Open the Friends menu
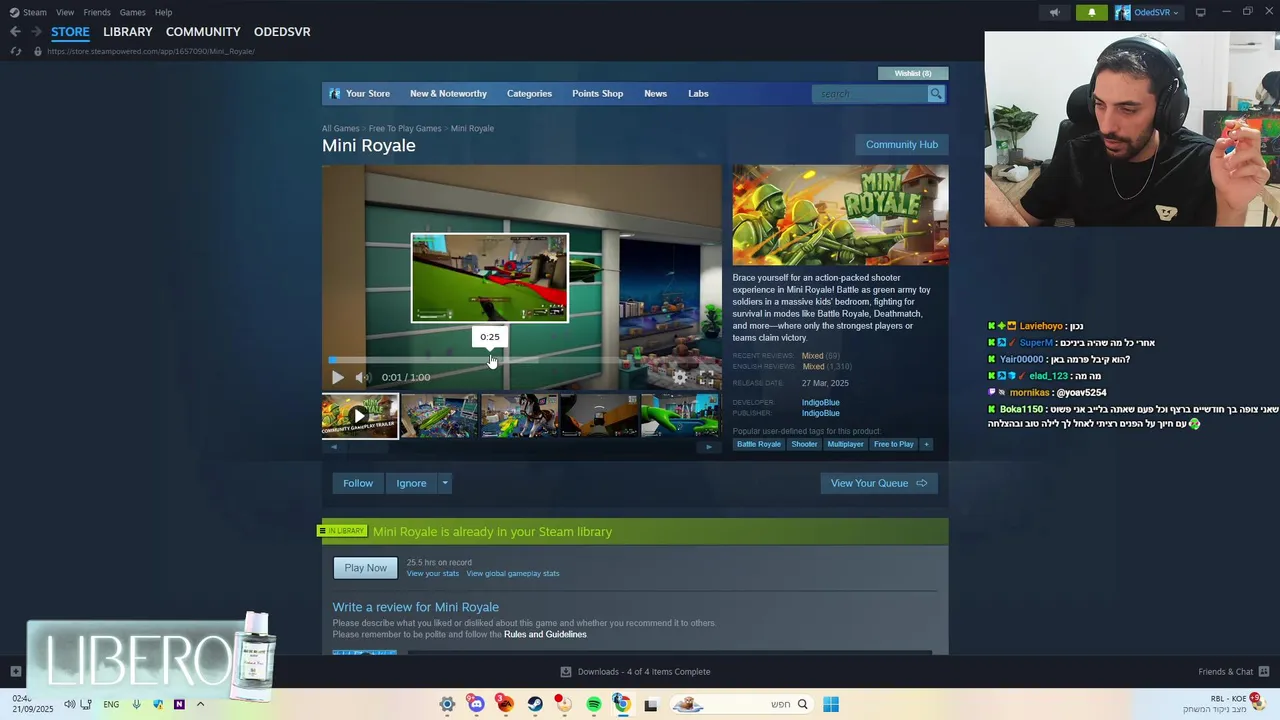 click(x=97, y=12)
